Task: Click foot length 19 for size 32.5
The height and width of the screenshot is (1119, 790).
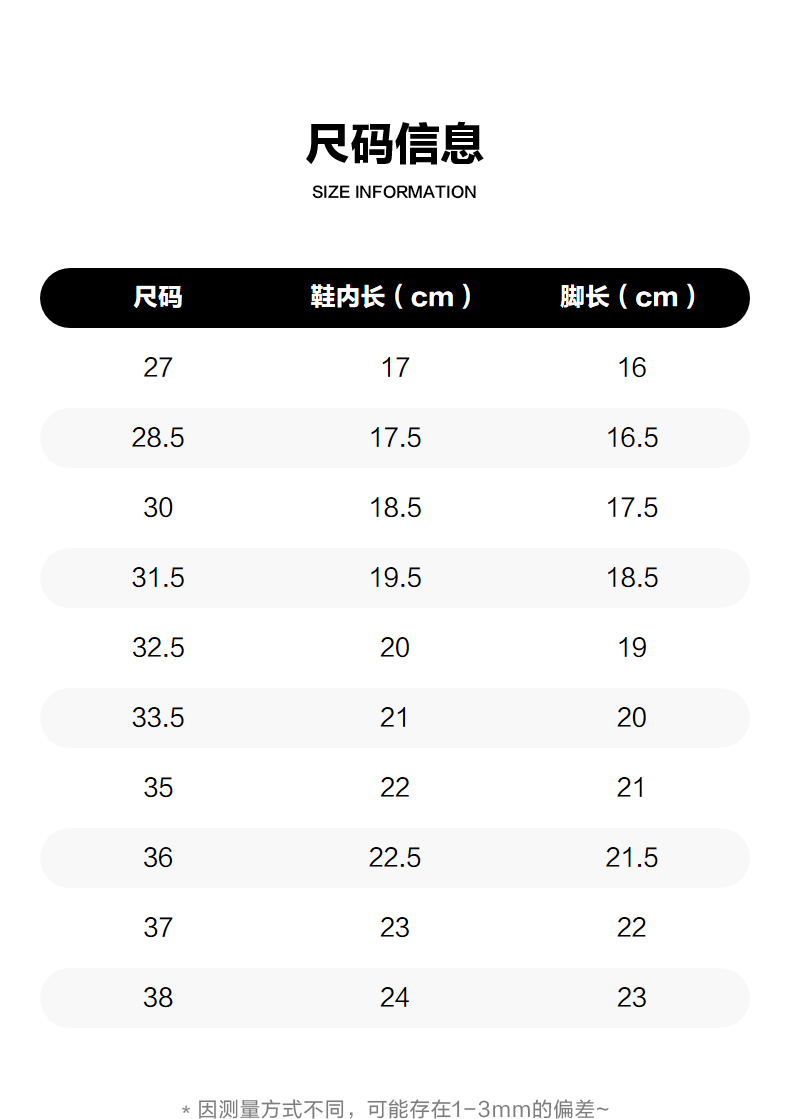Action: coord(632,648)
